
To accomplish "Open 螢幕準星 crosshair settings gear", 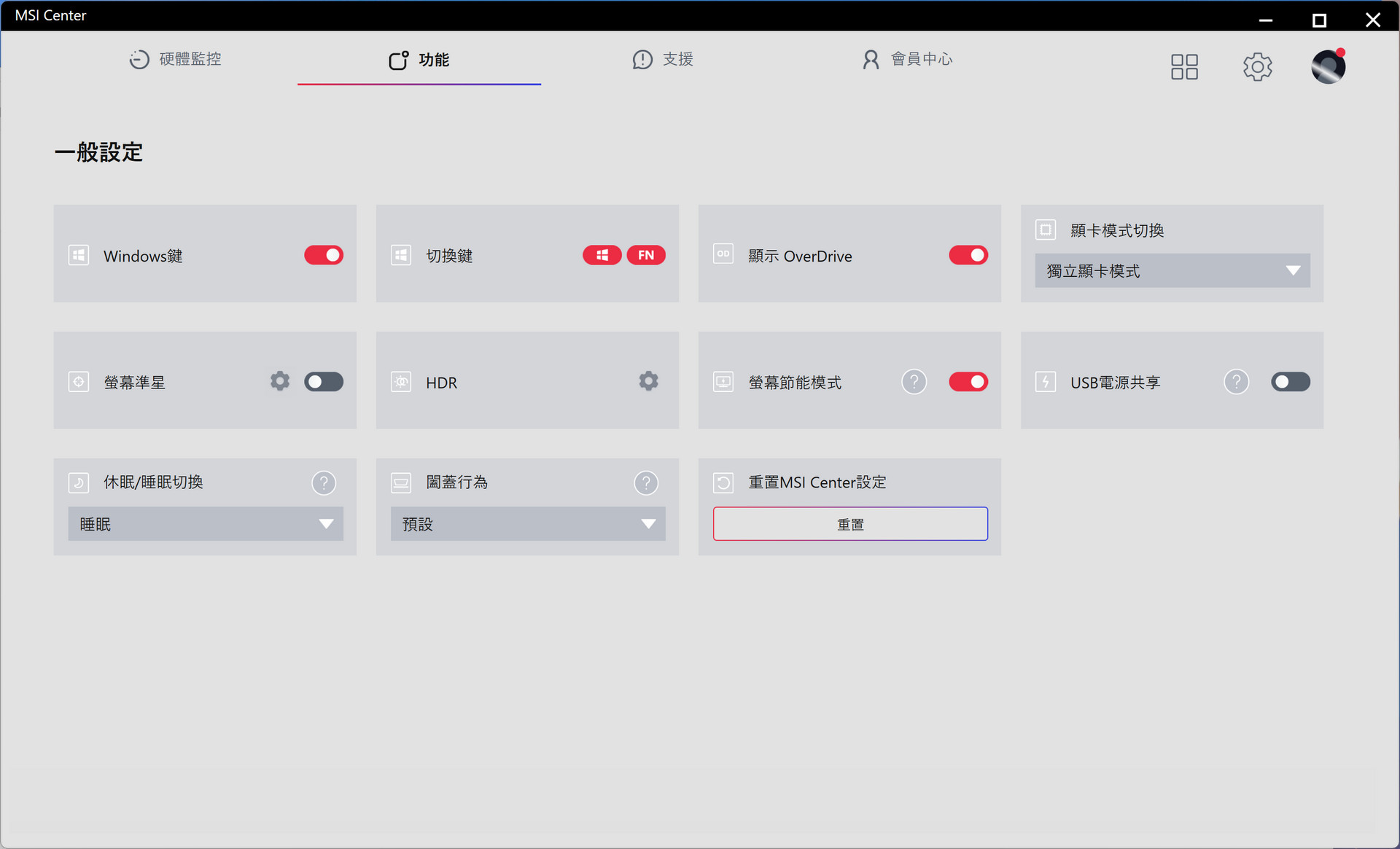I will [x=280, y=381].
